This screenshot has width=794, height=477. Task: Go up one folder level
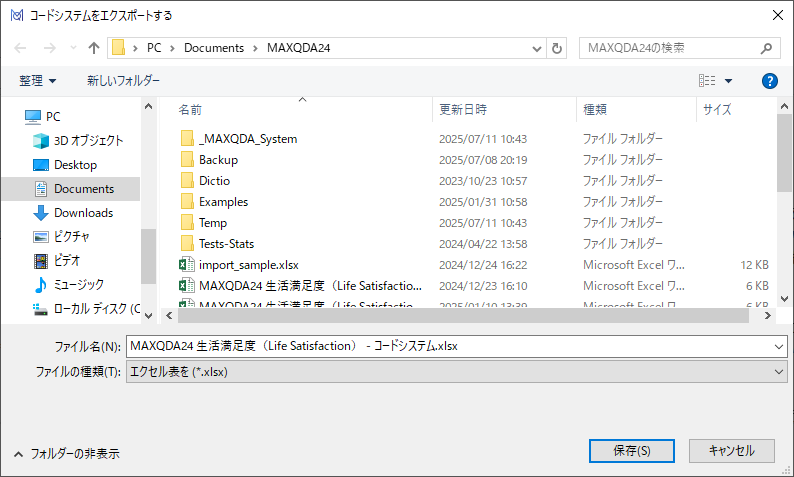pos(94,48)
